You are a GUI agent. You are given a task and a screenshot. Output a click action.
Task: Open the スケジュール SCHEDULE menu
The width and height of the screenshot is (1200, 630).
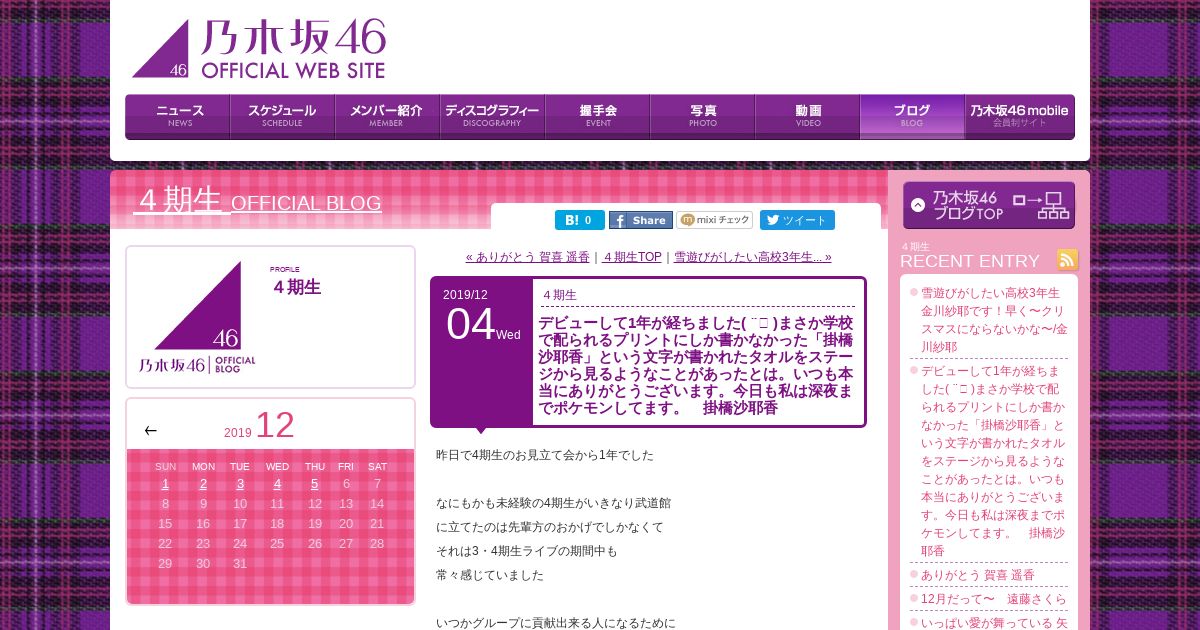pyautogui.click(x=283, y=117)
